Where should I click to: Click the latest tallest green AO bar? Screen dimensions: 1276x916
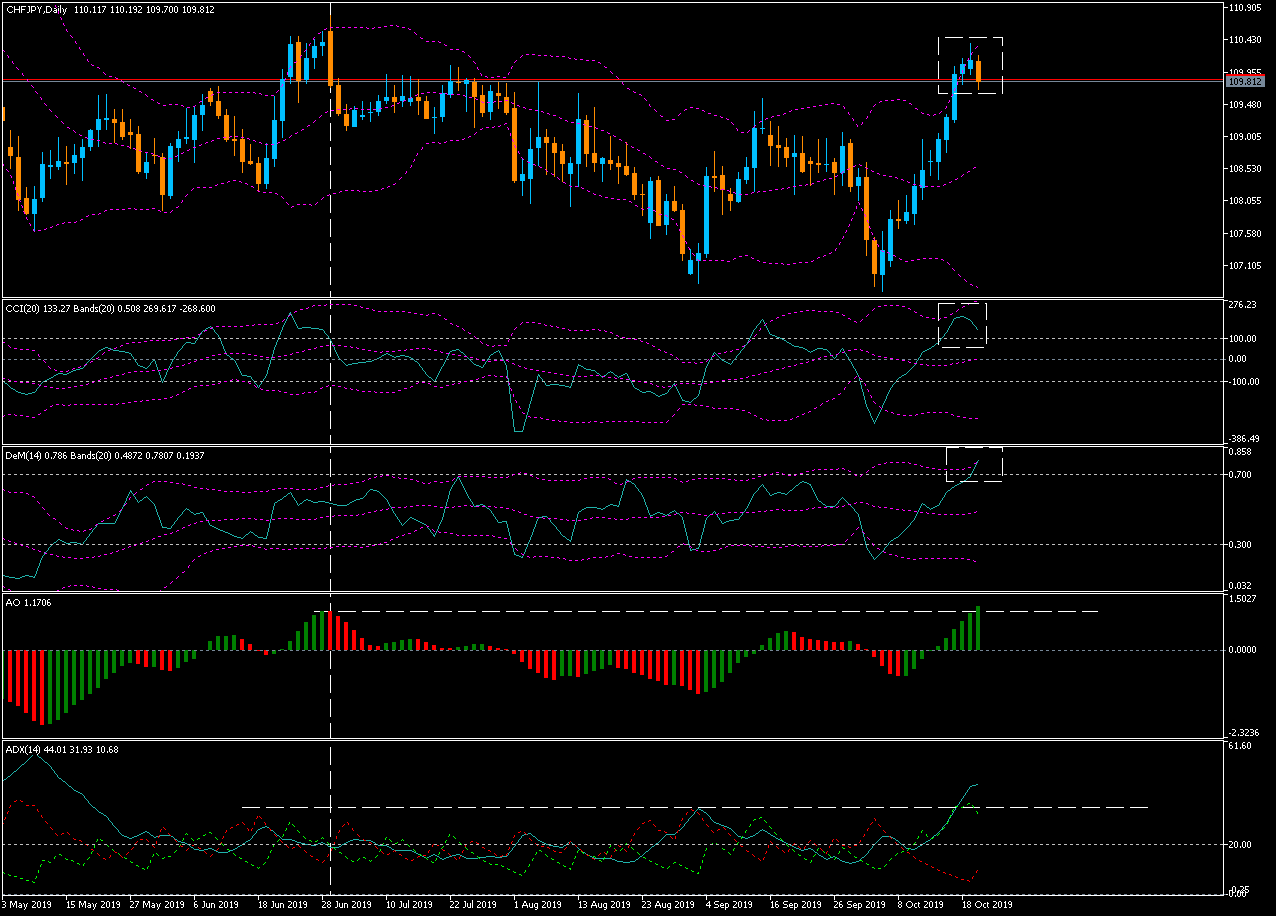(x=977, y=628)
